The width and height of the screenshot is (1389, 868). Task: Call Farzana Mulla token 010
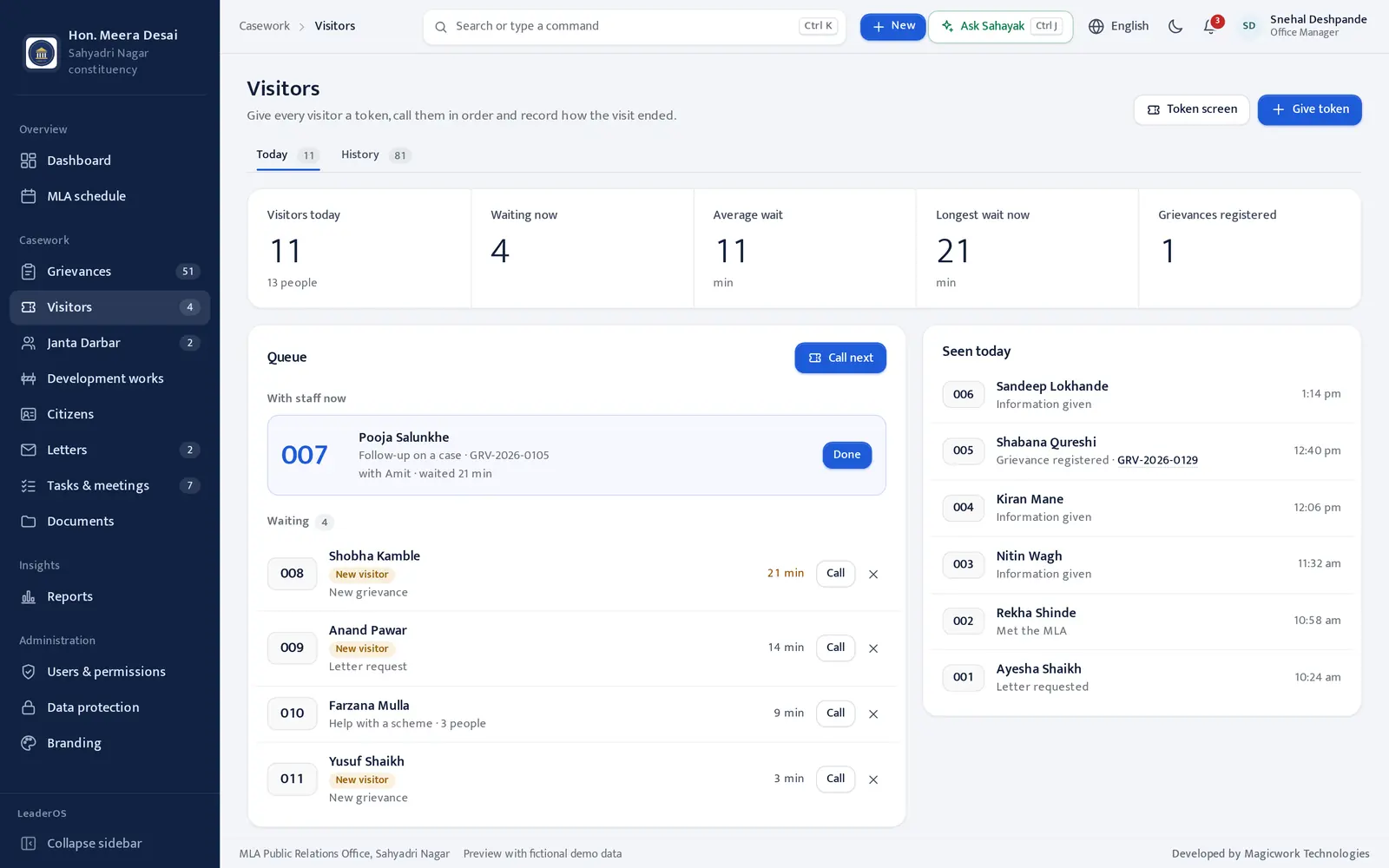[835, 713]
